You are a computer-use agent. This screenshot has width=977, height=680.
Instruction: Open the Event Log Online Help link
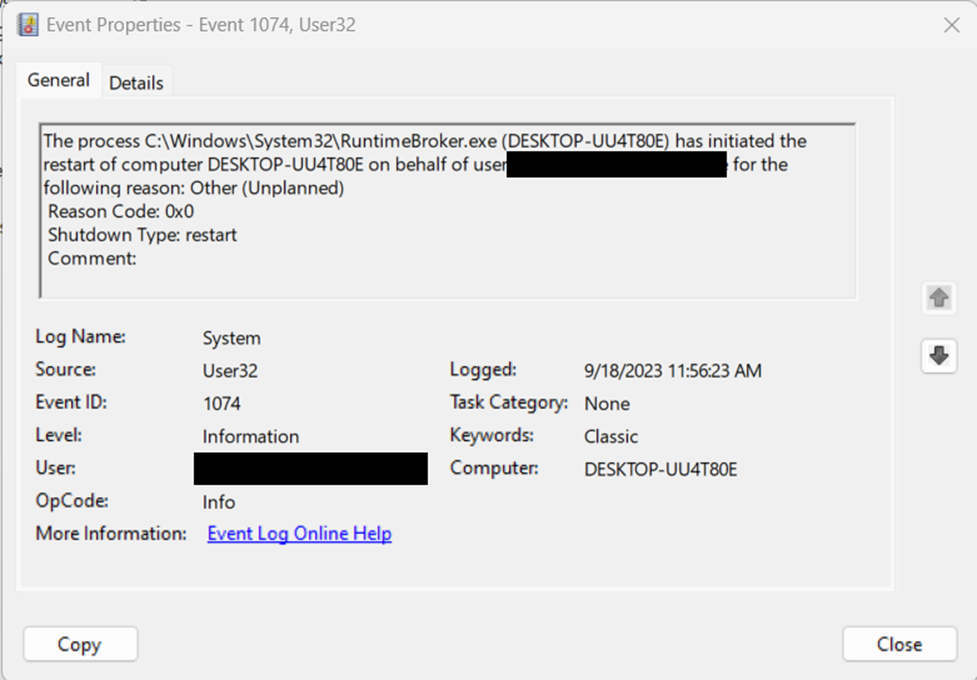299,534
